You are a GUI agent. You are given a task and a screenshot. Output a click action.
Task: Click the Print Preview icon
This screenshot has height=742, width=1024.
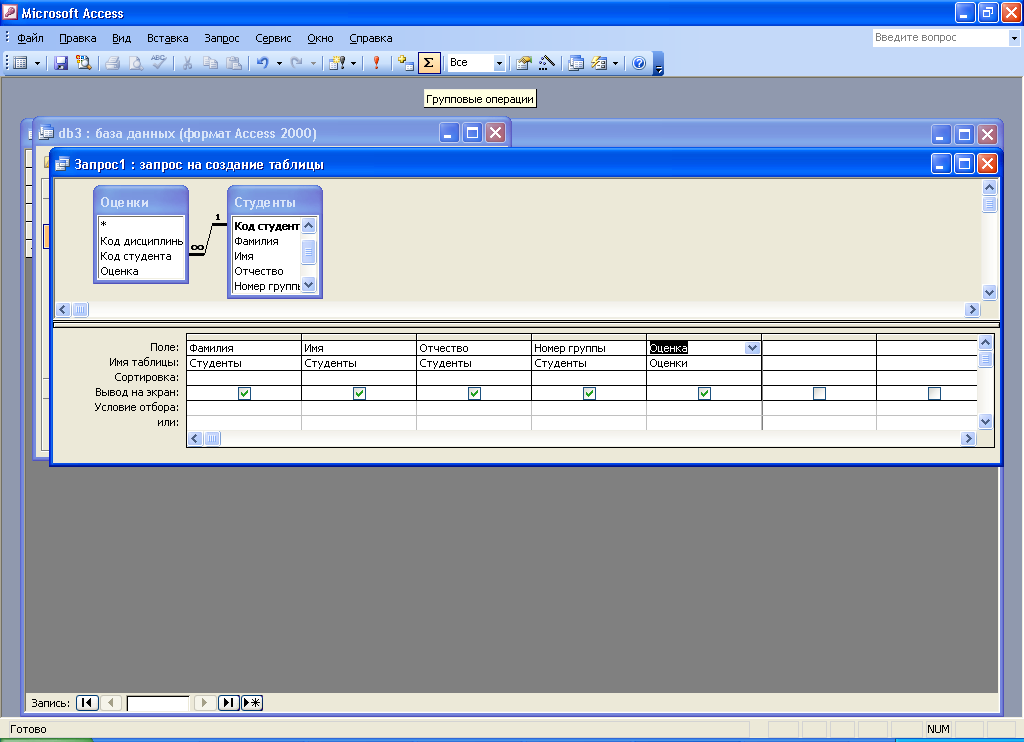135,63
